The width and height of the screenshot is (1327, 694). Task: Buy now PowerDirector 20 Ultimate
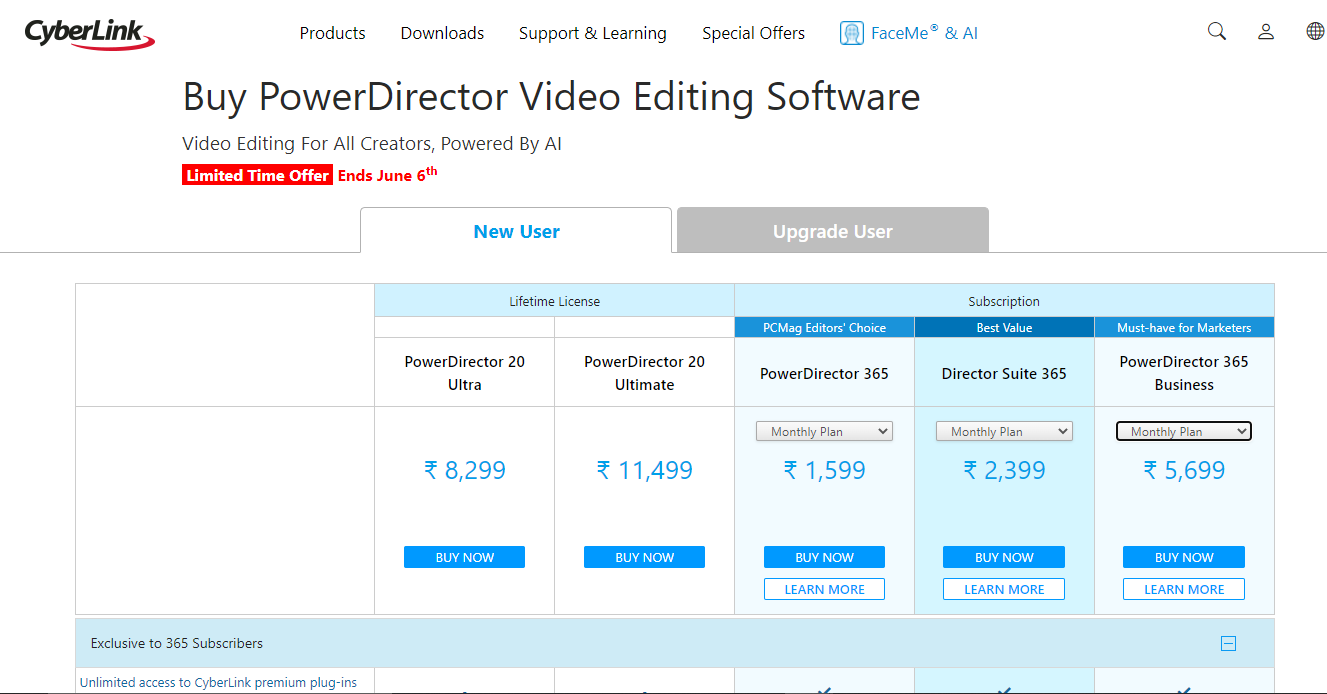point(644,557)
